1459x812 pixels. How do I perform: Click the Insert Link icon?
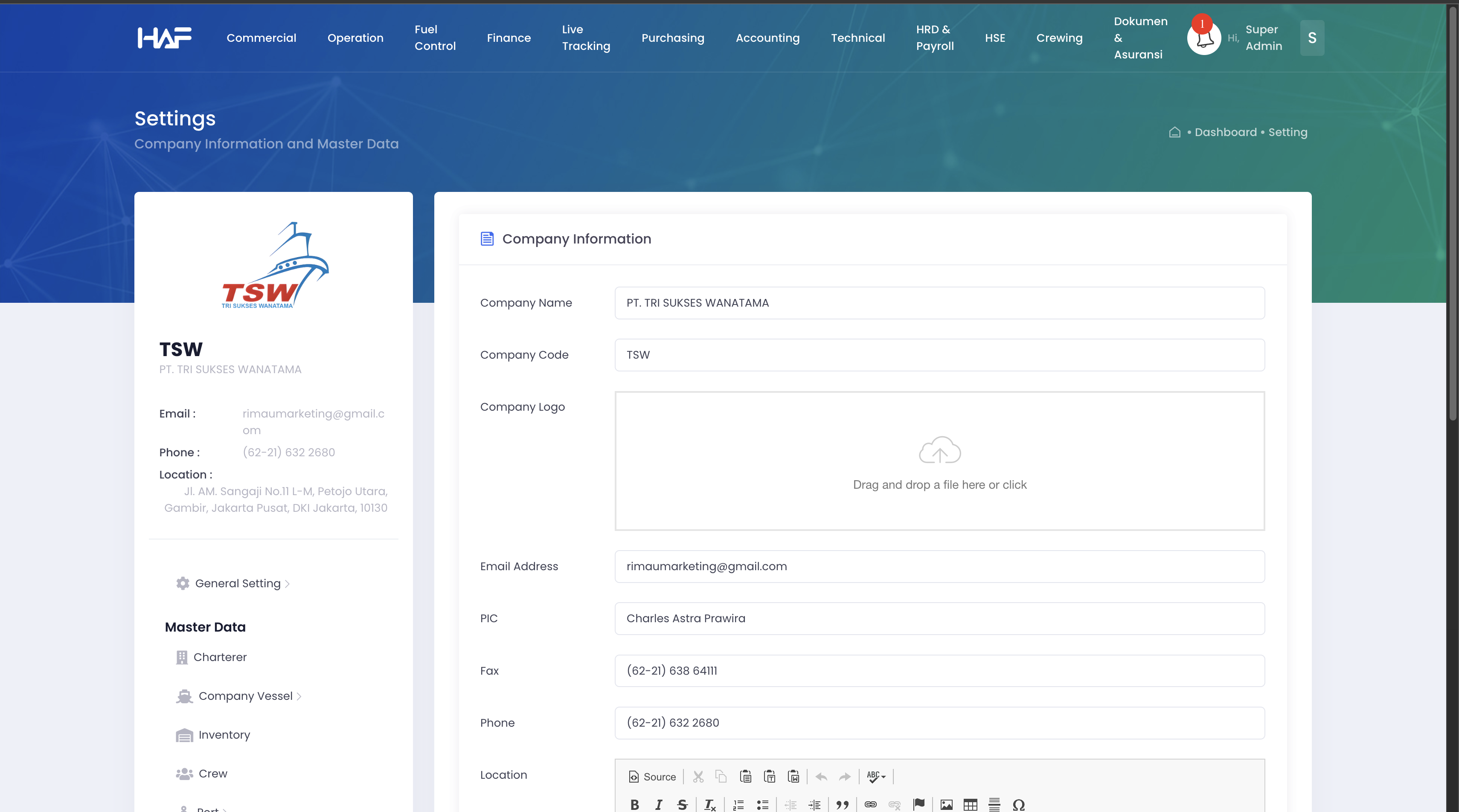[870, 805]
